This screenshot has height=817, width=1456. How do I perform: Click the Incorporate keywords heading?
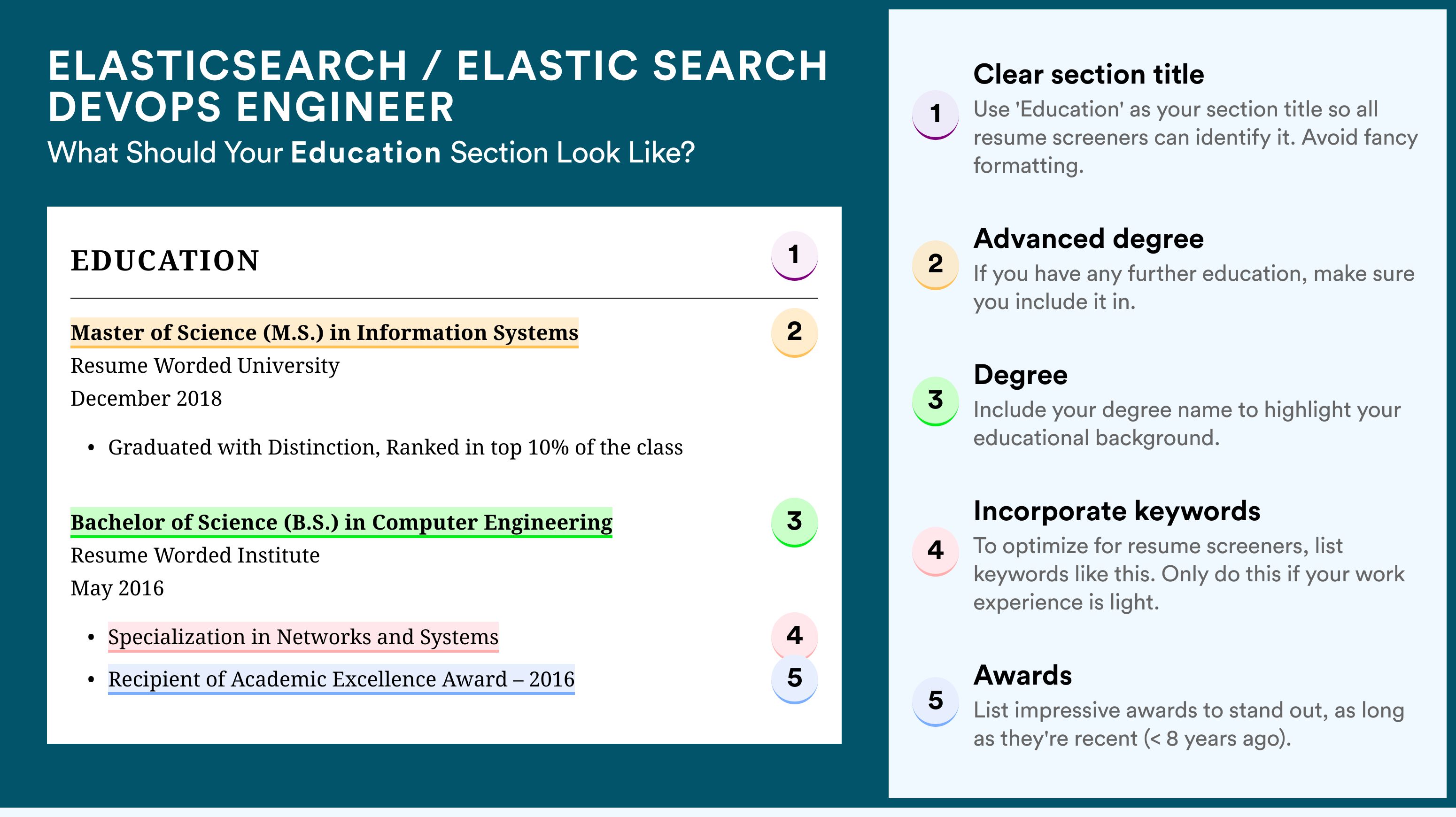1117,511
